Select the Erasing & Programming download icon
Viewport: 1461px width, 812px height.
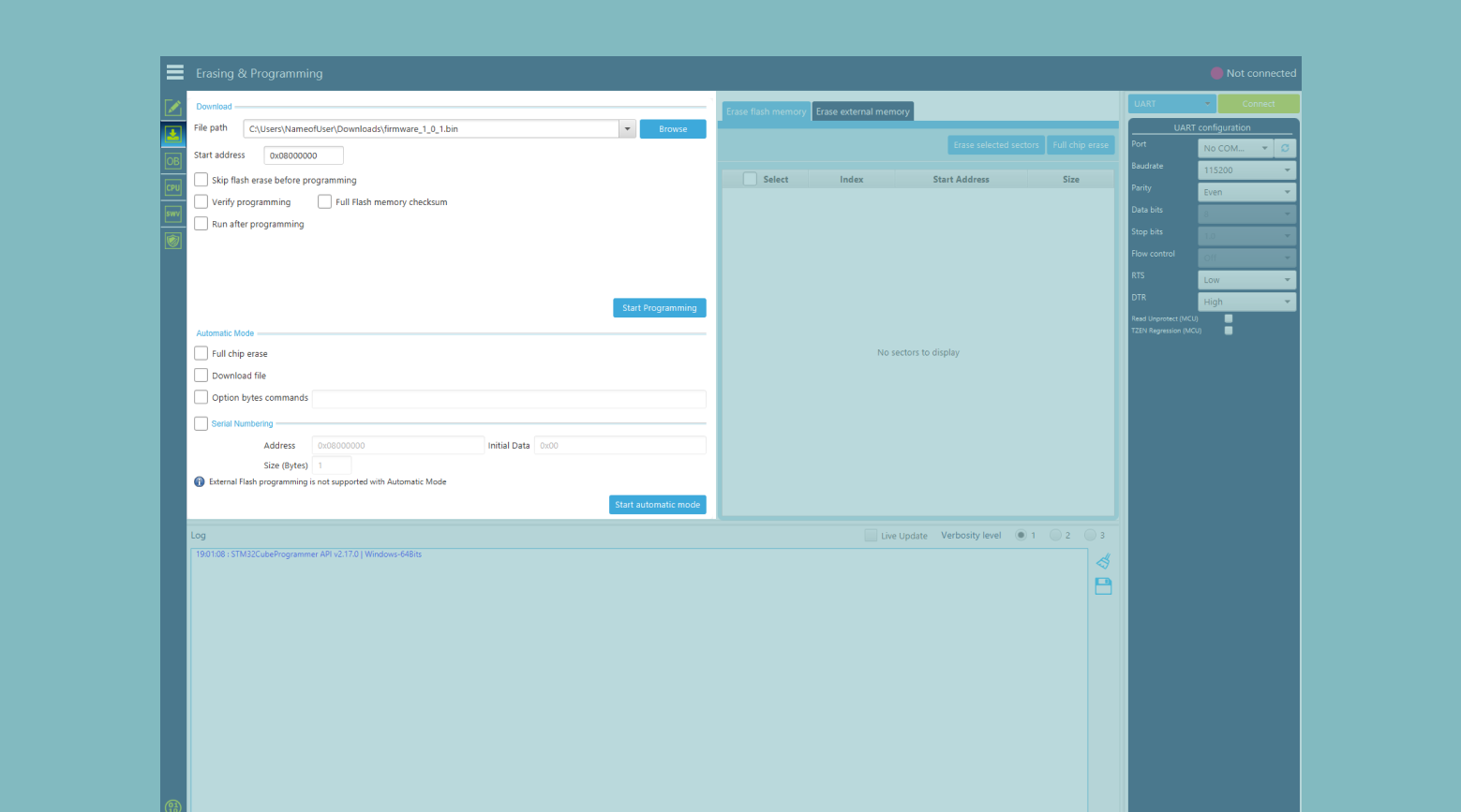point(173,135)
